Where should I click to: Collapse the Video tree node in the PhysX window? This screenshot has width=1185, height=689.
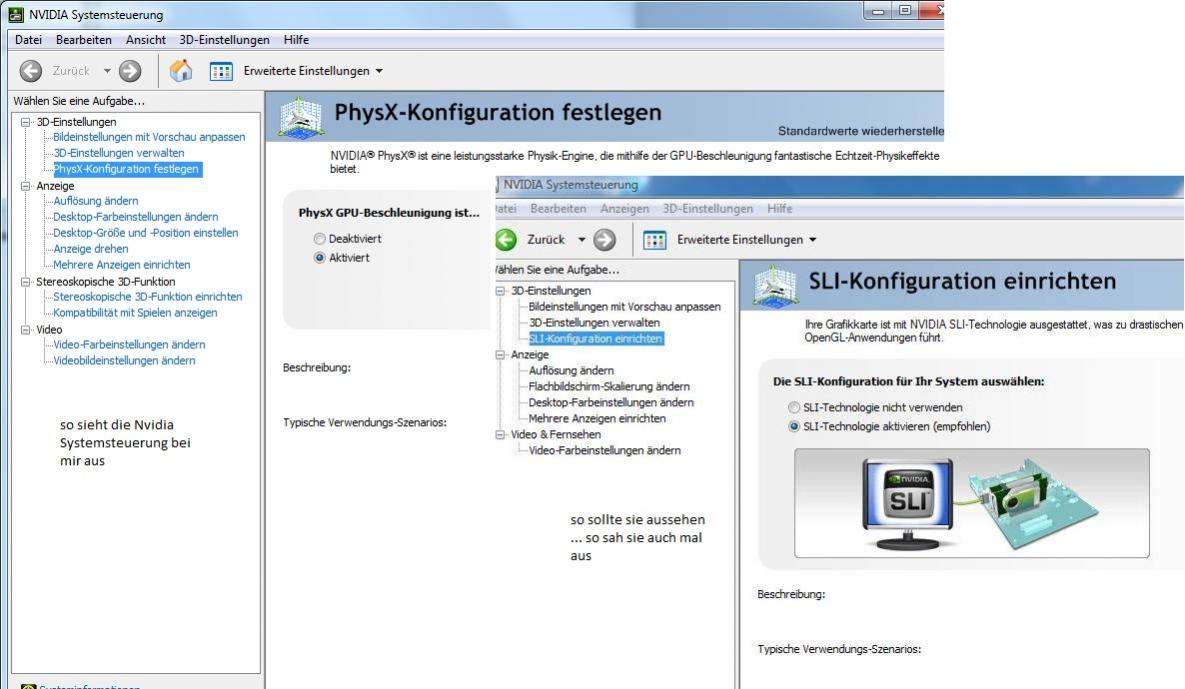(26, 329)
